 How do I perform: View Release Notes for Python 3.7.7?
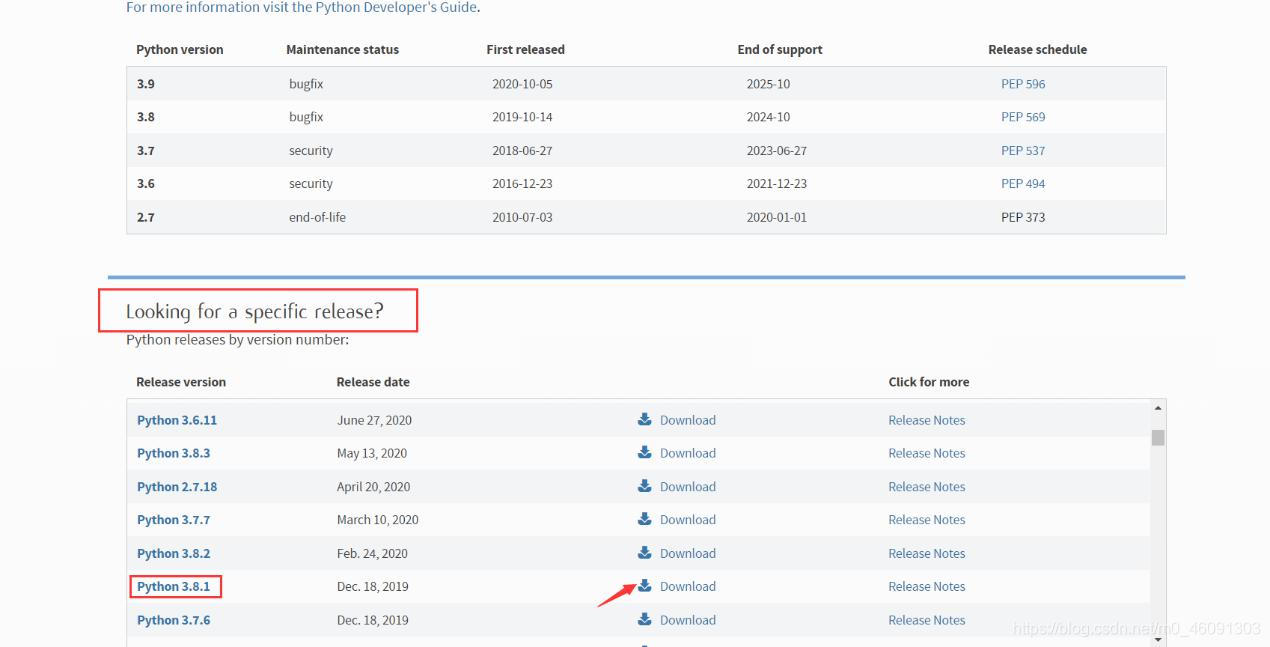click(927, 520)
